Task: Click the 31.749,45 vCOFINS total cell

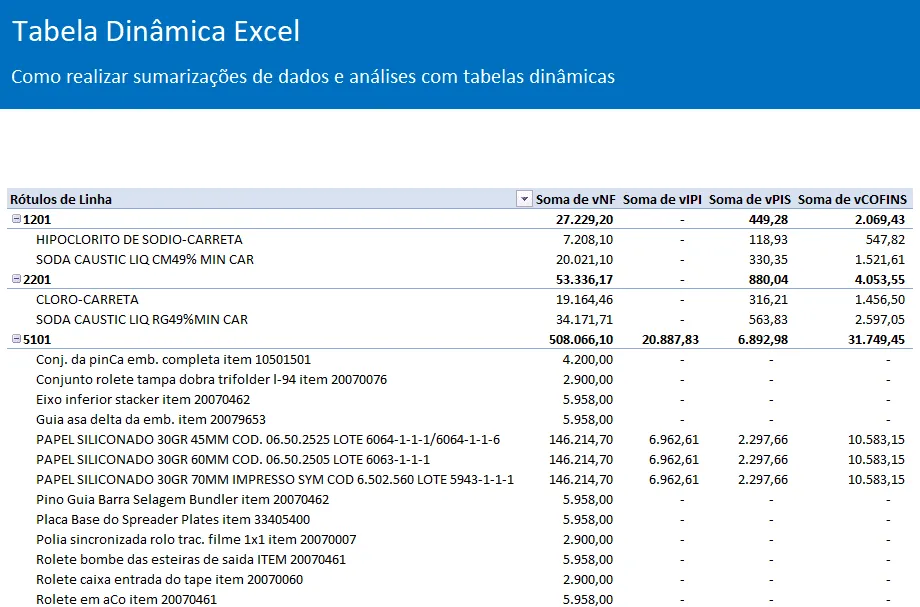Action: point(876,339)
